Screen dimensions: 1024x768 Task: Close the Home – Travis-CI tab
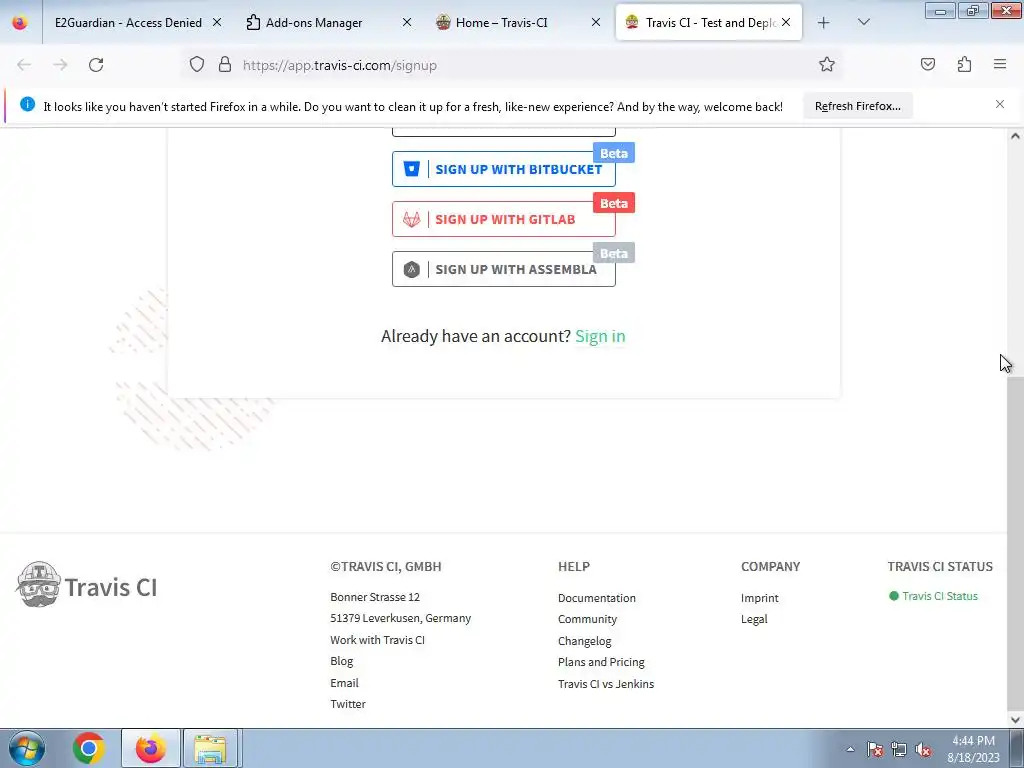click(x=596, y=22)
